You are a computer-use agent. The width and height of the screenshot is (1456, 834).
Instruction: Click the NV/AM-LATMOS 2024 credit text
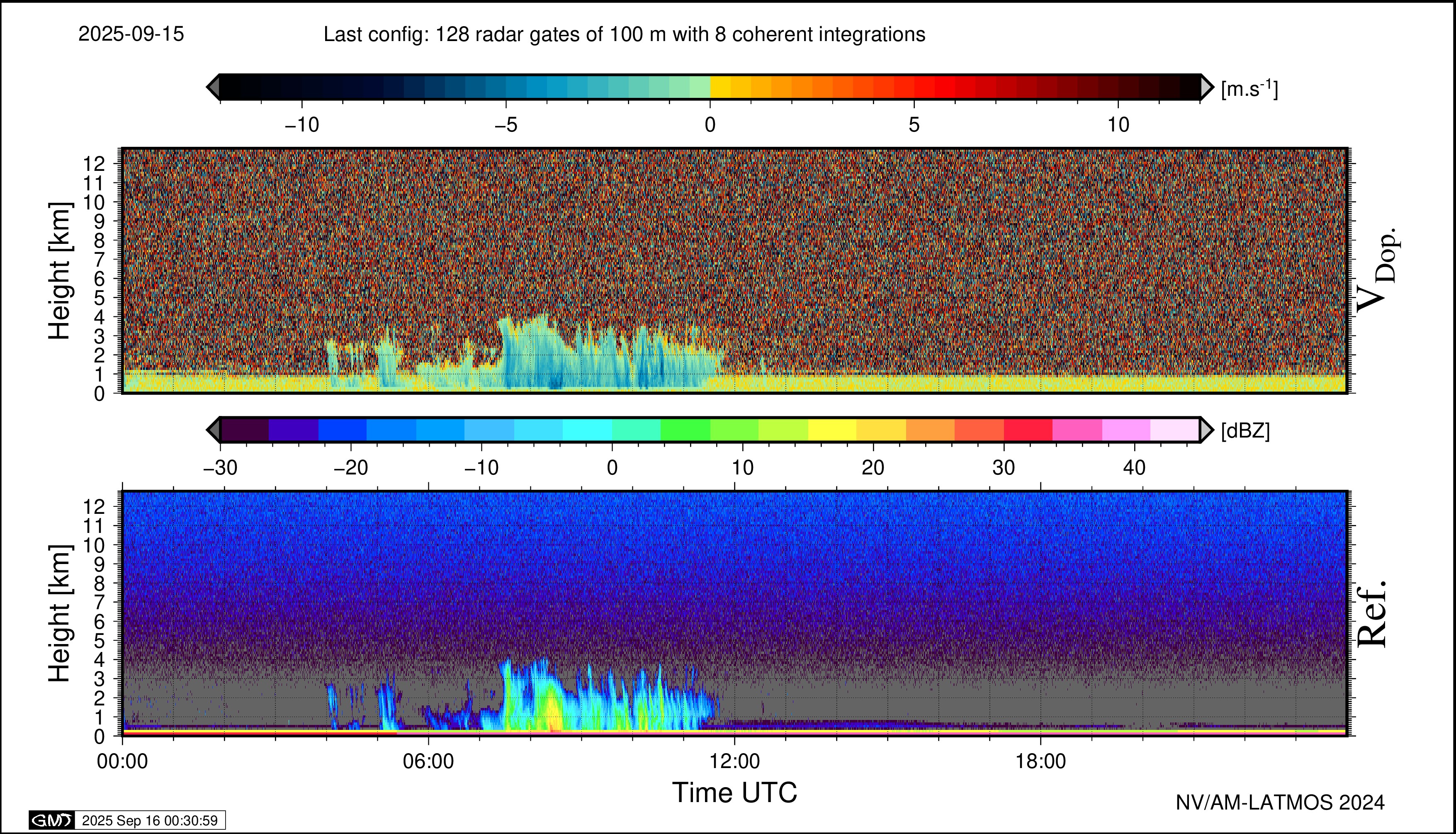pos(1280,802)
